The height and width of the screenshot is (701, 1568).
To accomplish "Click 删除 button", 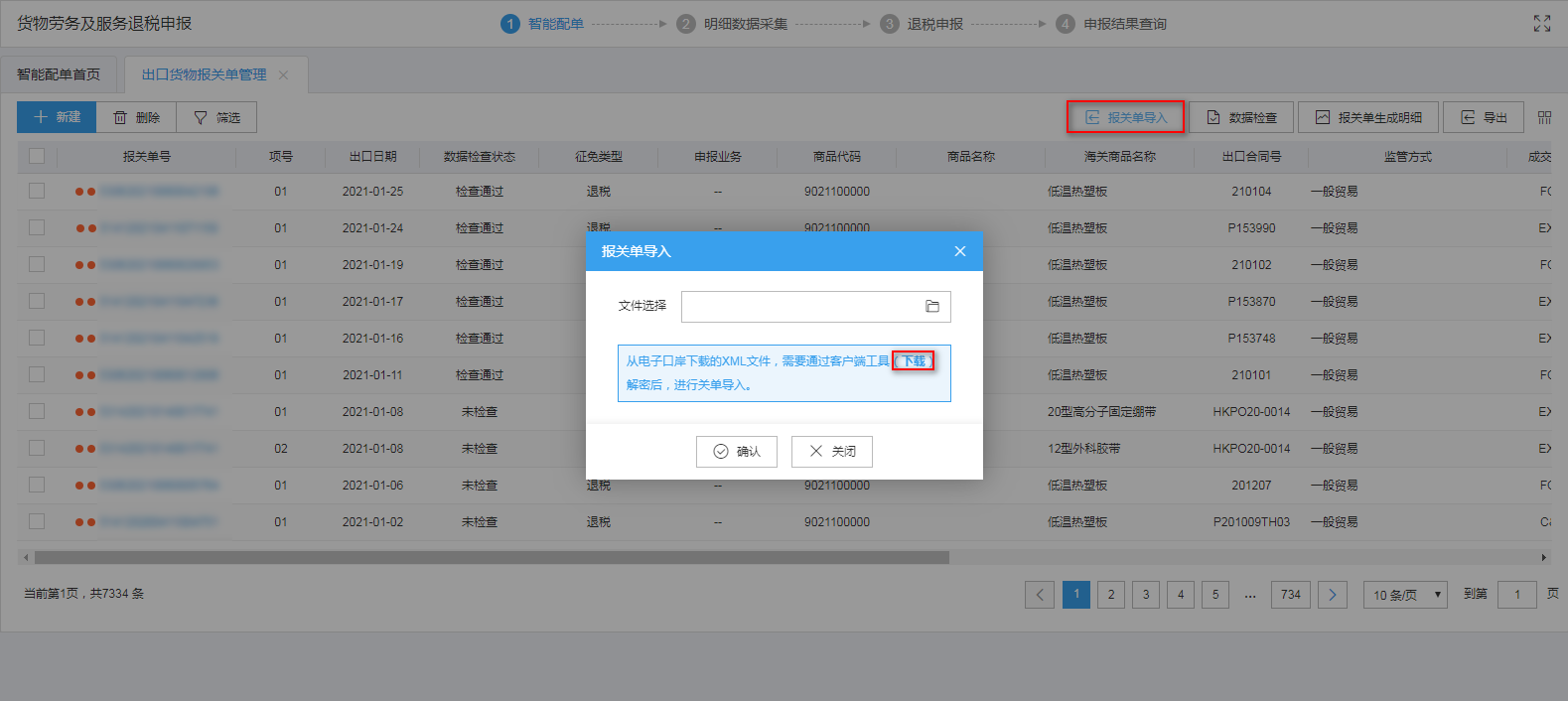I will point(136,117).
